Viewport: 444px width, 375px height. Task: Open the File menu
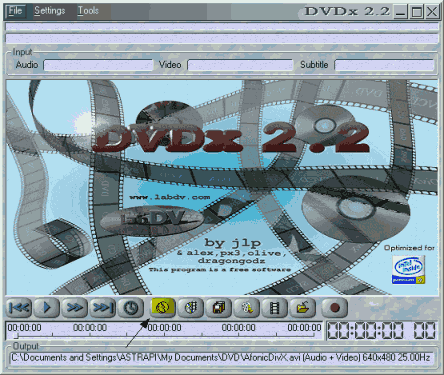(x=15, y=11)
